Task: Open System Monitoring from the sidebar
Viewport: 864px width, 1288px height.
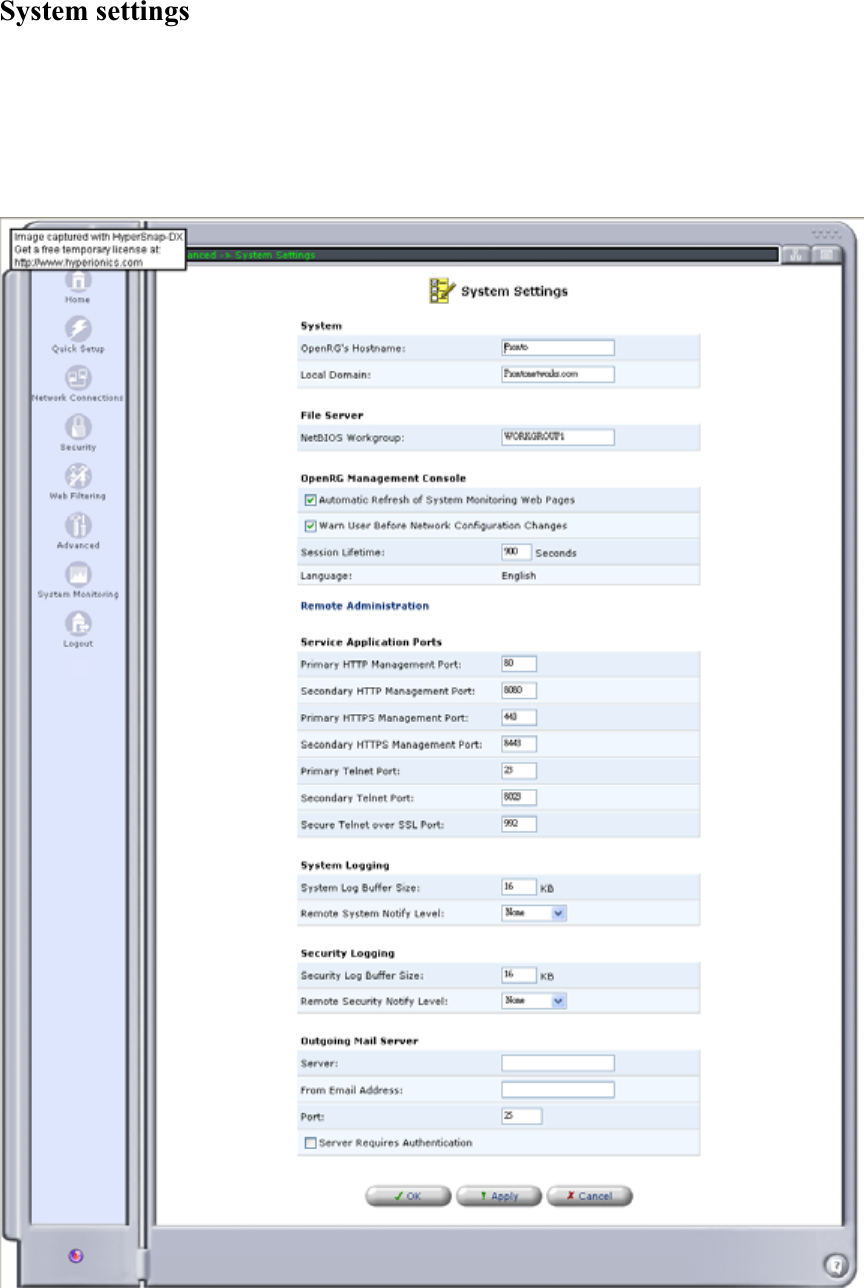Action: [78, 575]
